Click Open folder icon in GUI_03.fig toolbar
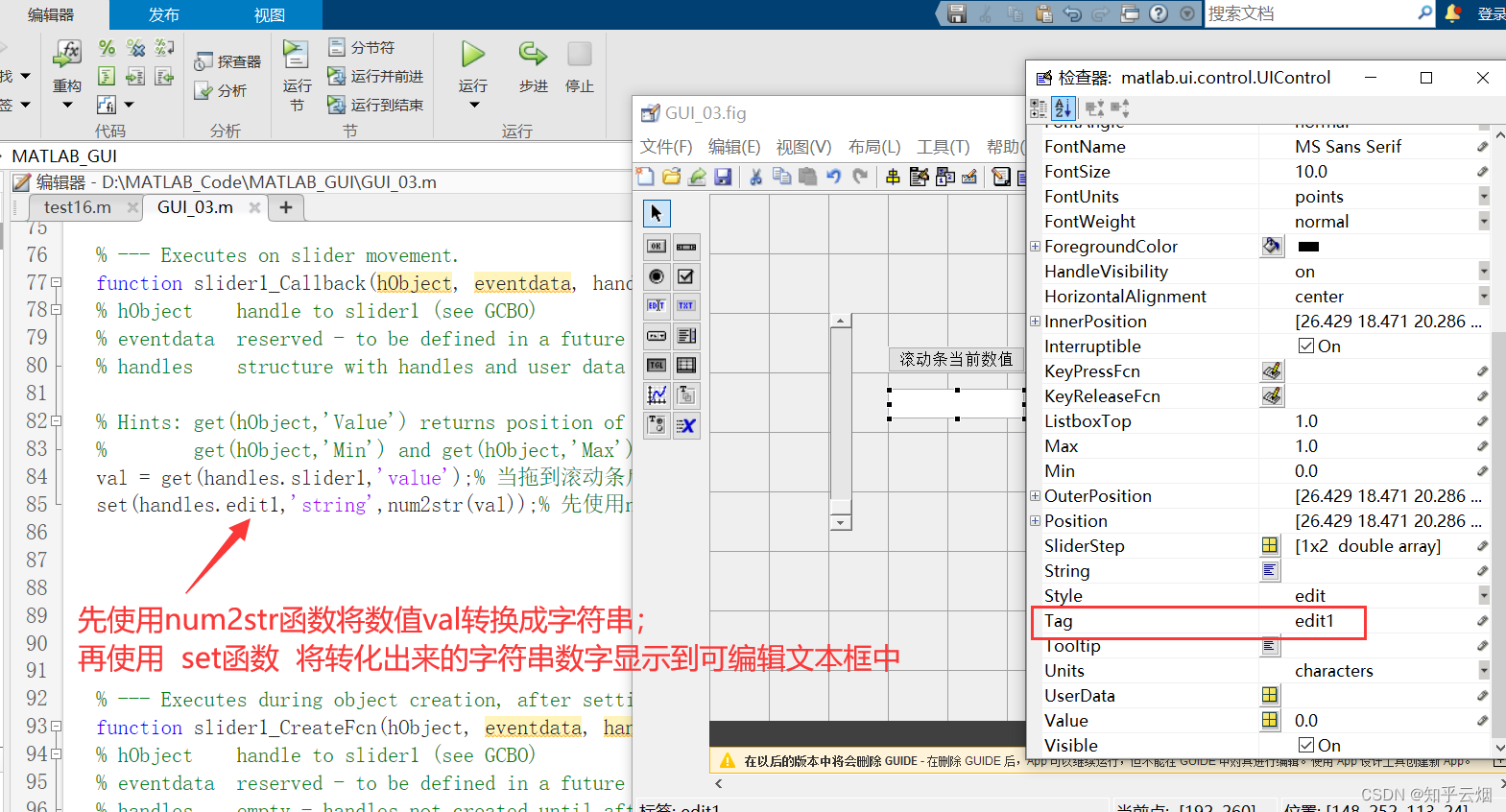Screen dimensions: 1506x812 (x=671, y=177)
